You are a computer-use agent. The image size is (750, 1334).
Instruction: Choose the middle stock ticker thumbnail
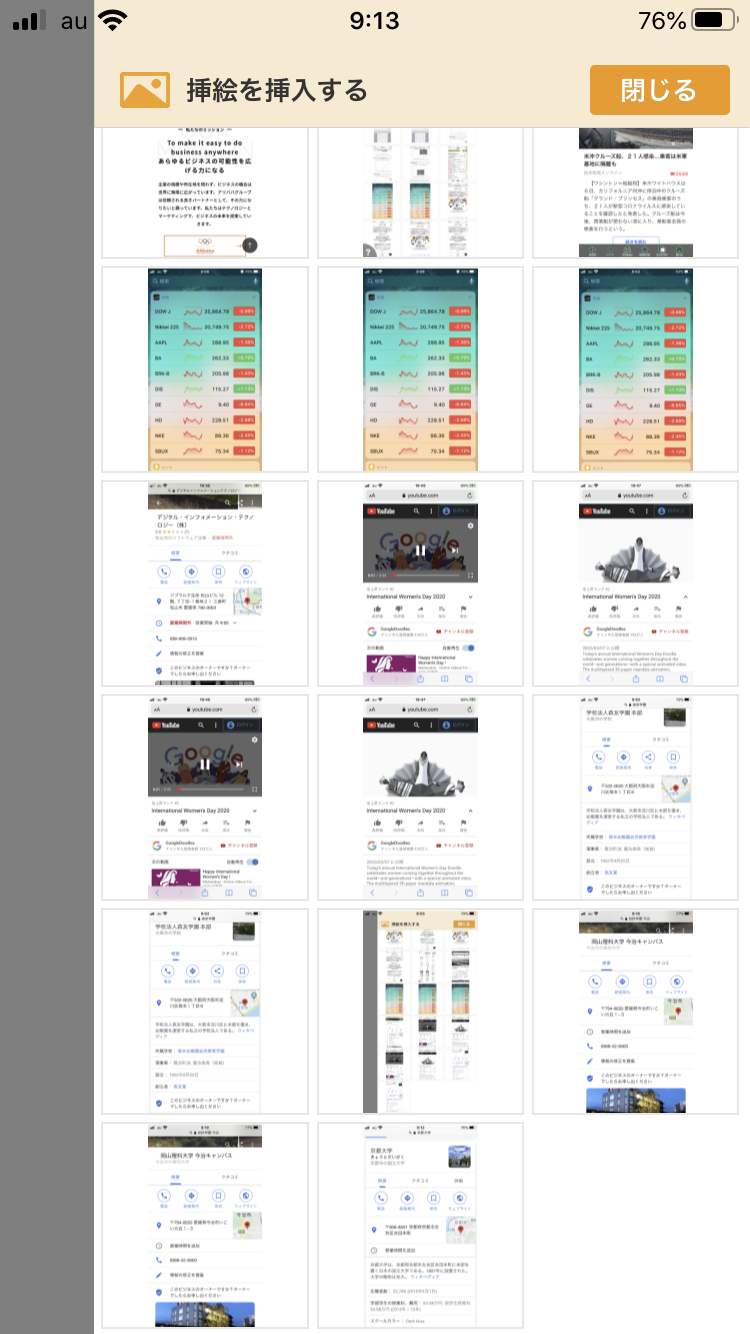(420, 369)
